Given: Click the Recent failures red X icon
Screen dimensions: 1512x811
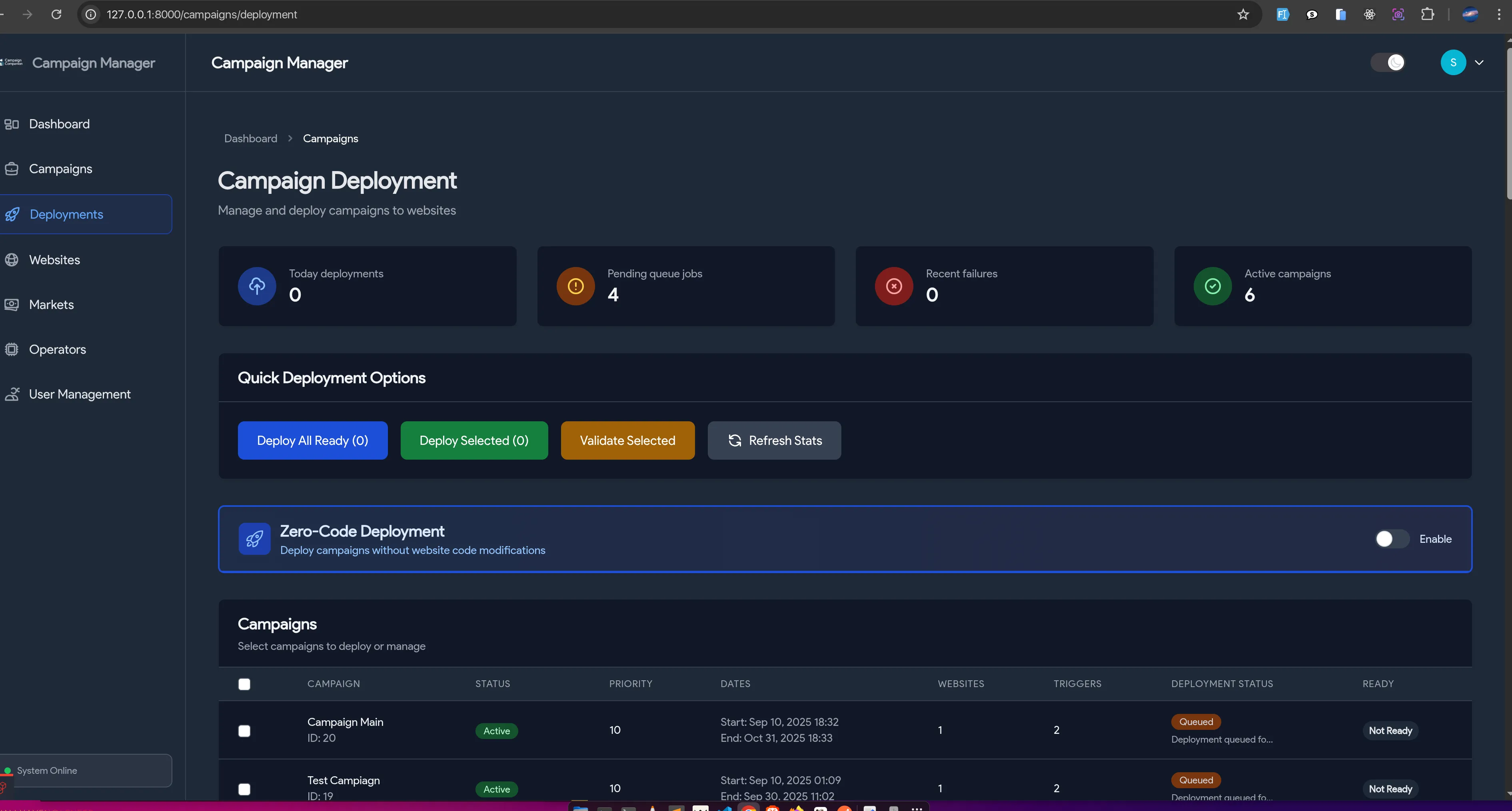Looking at the screenshot, I should 894,286.
